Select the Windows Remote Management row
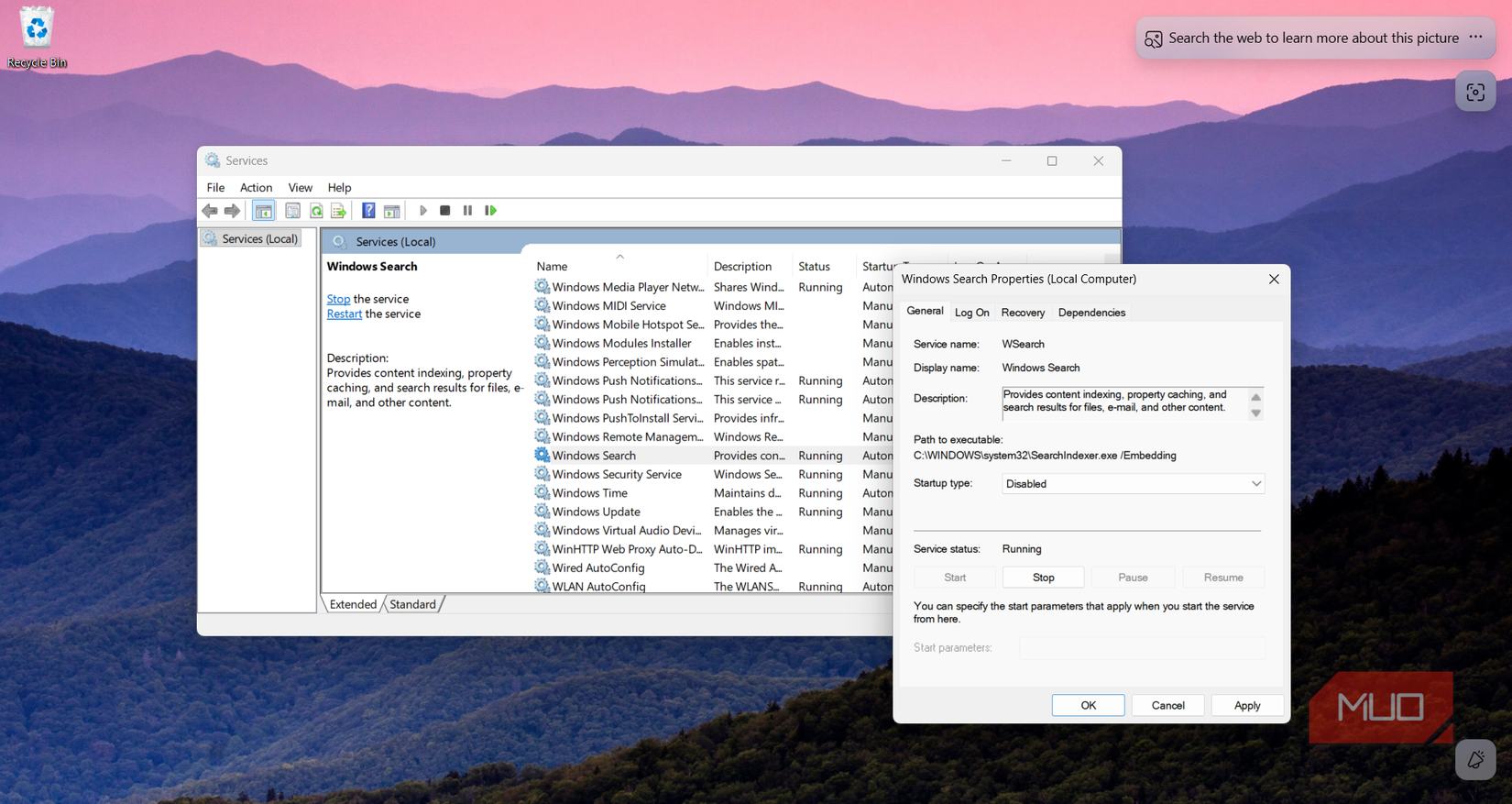1512x804 pixels. tap(712, 436)
